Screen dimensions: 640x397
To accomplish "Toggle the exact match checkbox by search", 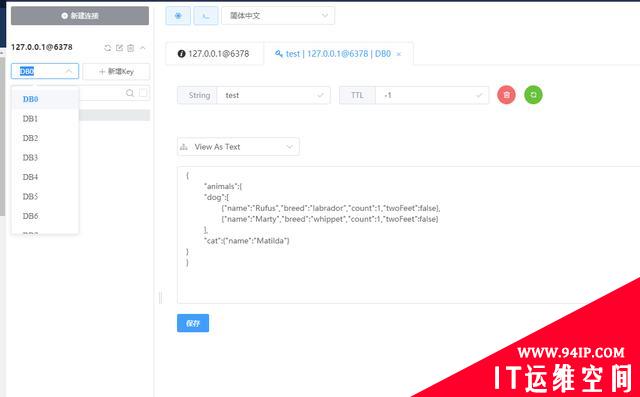I will [143, 93].
